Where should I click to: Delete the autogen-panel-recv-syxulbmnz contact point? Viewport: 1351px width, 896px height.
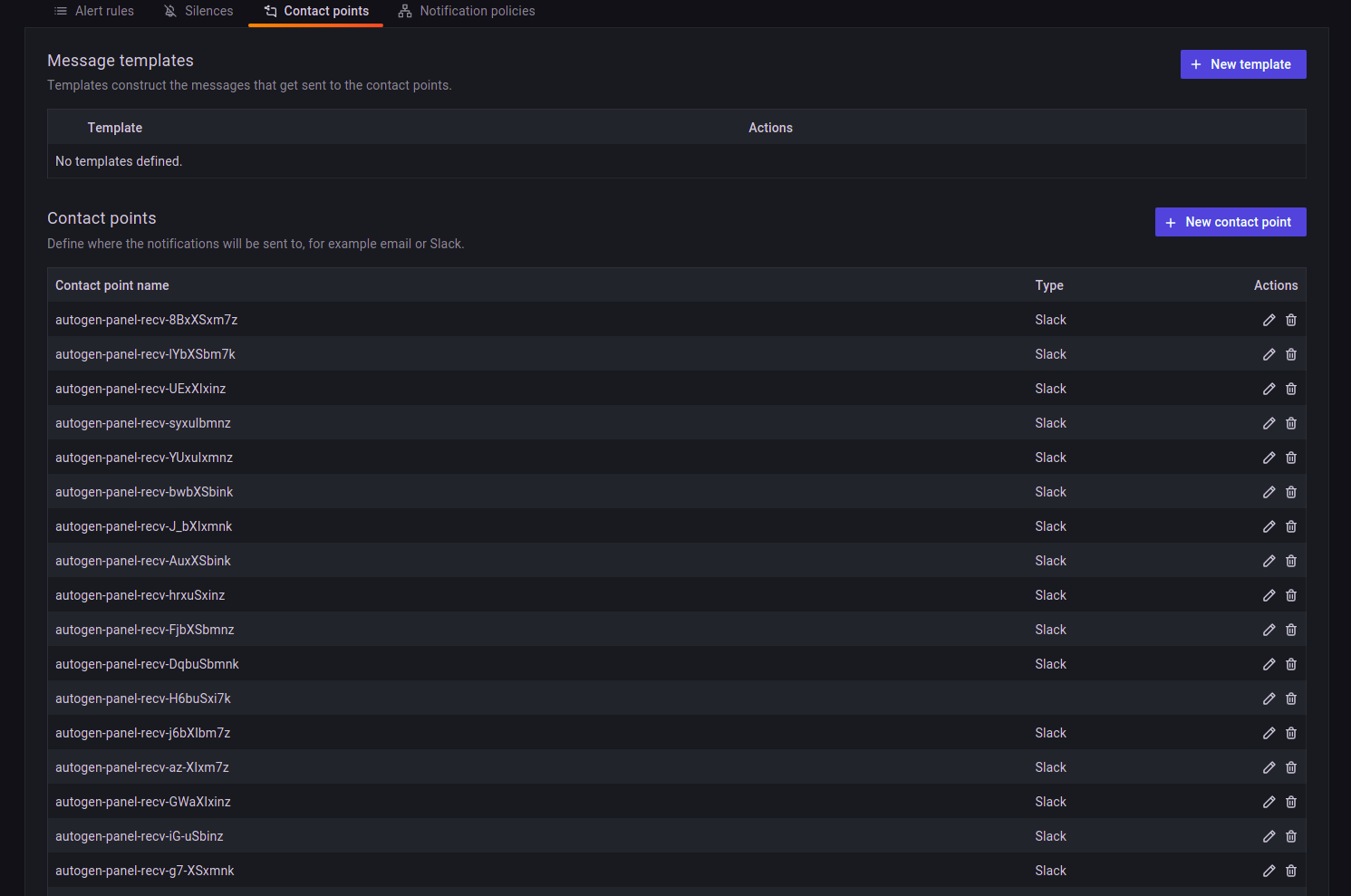[x=1291, y=423]
